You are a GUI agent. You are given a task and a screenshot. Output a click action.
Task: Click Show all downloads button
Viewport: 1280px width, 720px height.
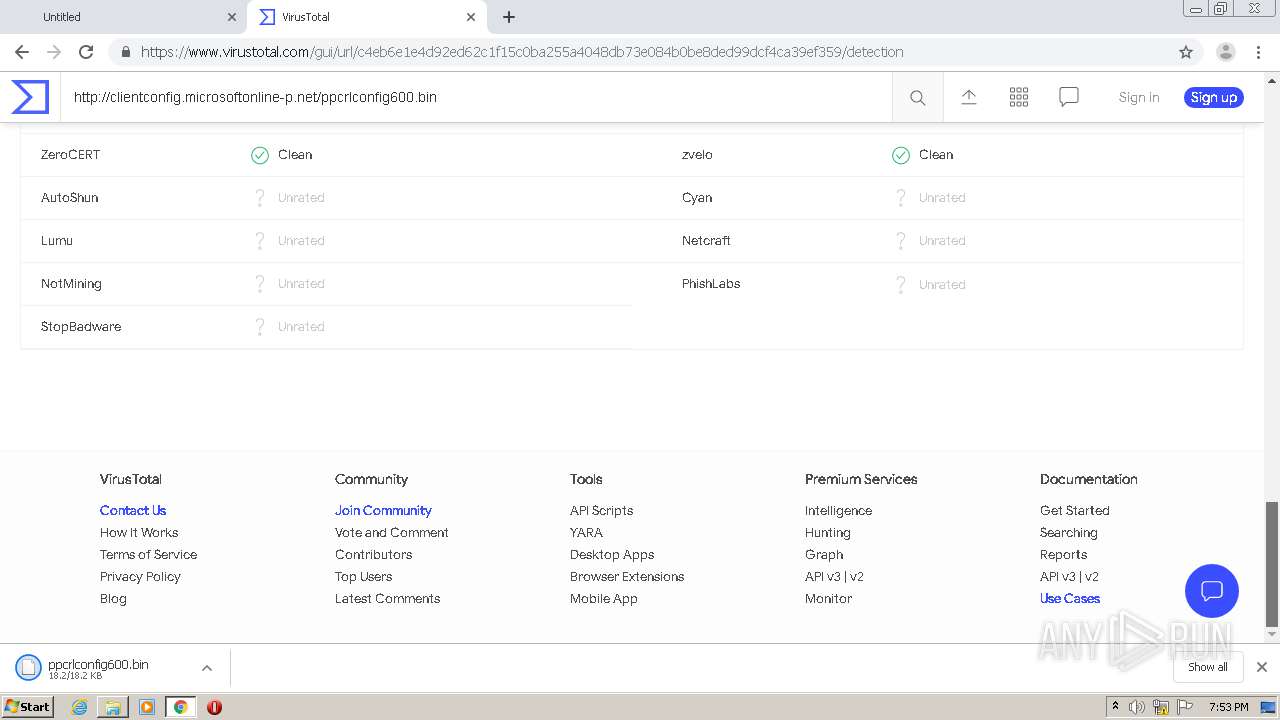click(1208, 667)
